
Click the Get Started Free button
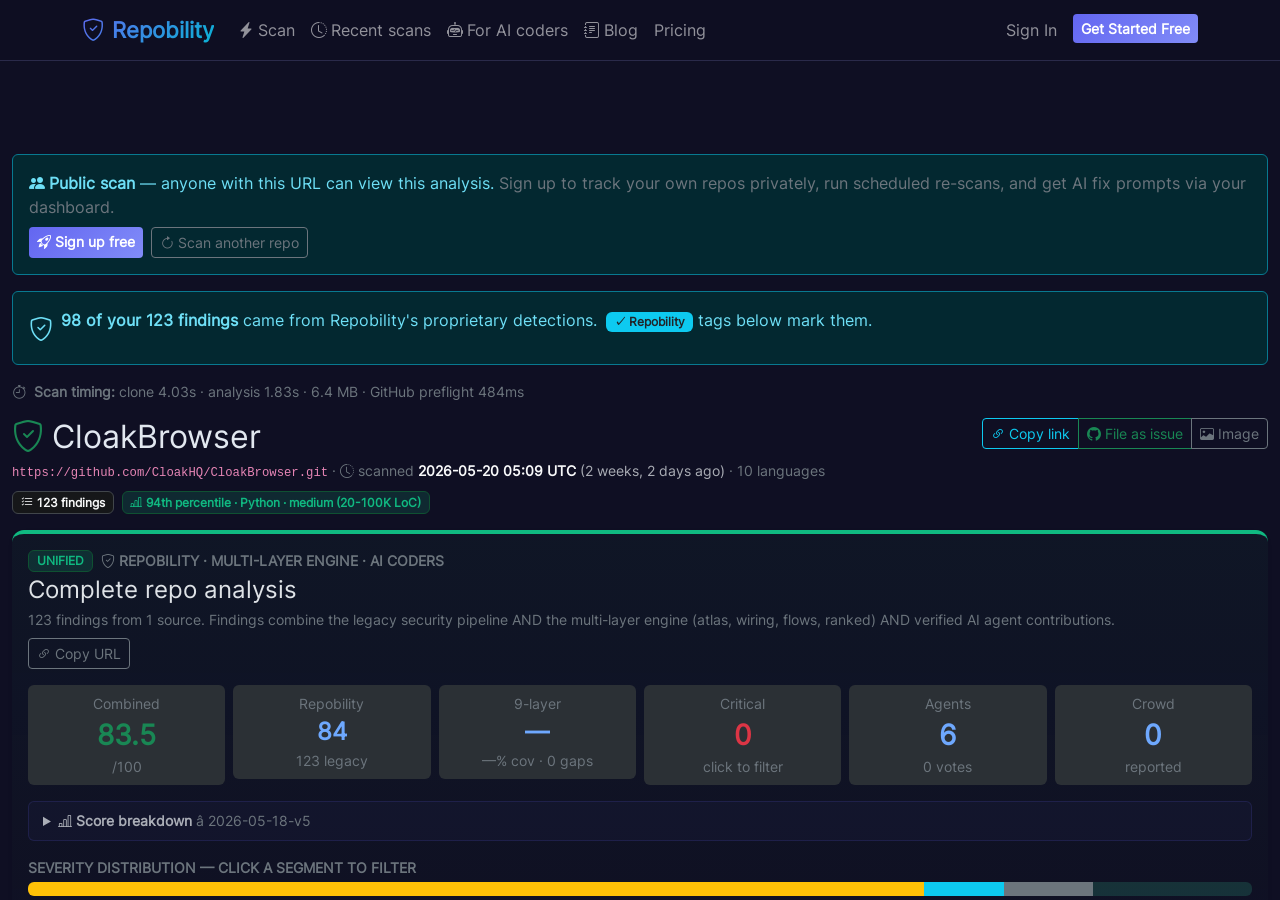click(x=1135, y=29)
